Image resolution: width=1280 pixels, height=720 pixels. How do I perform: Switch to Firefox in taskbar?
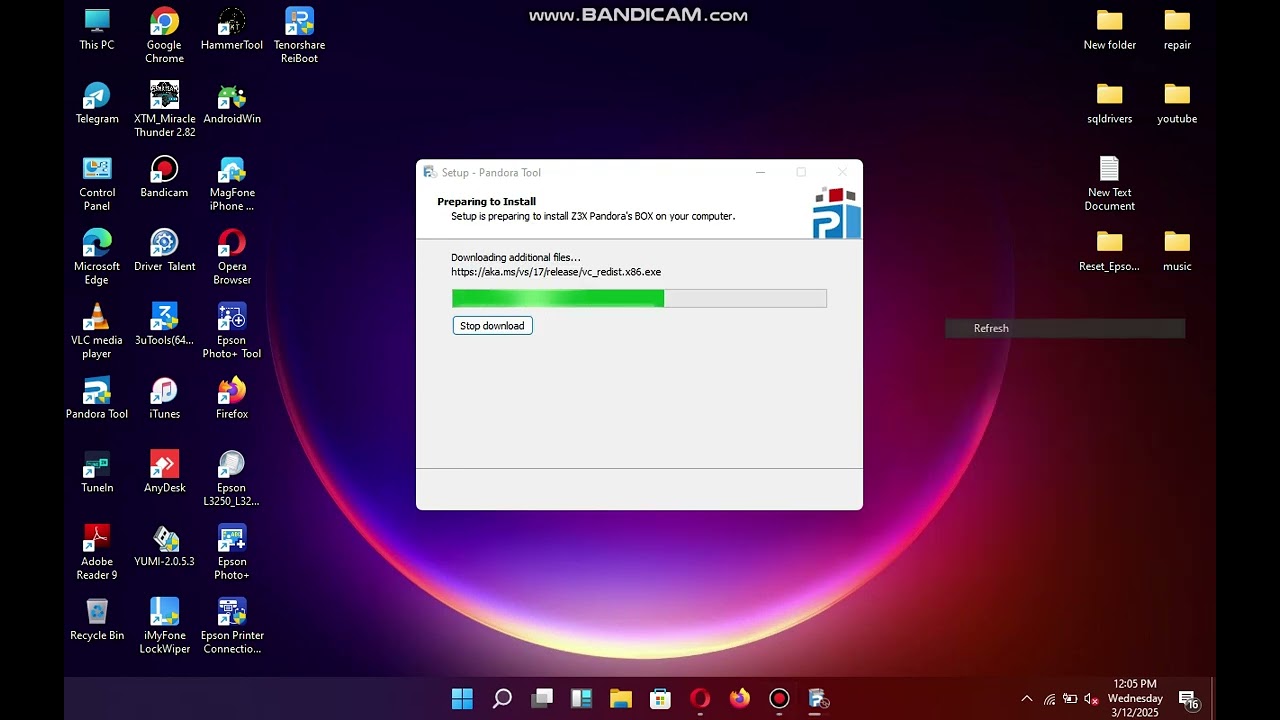pos(739,698)
